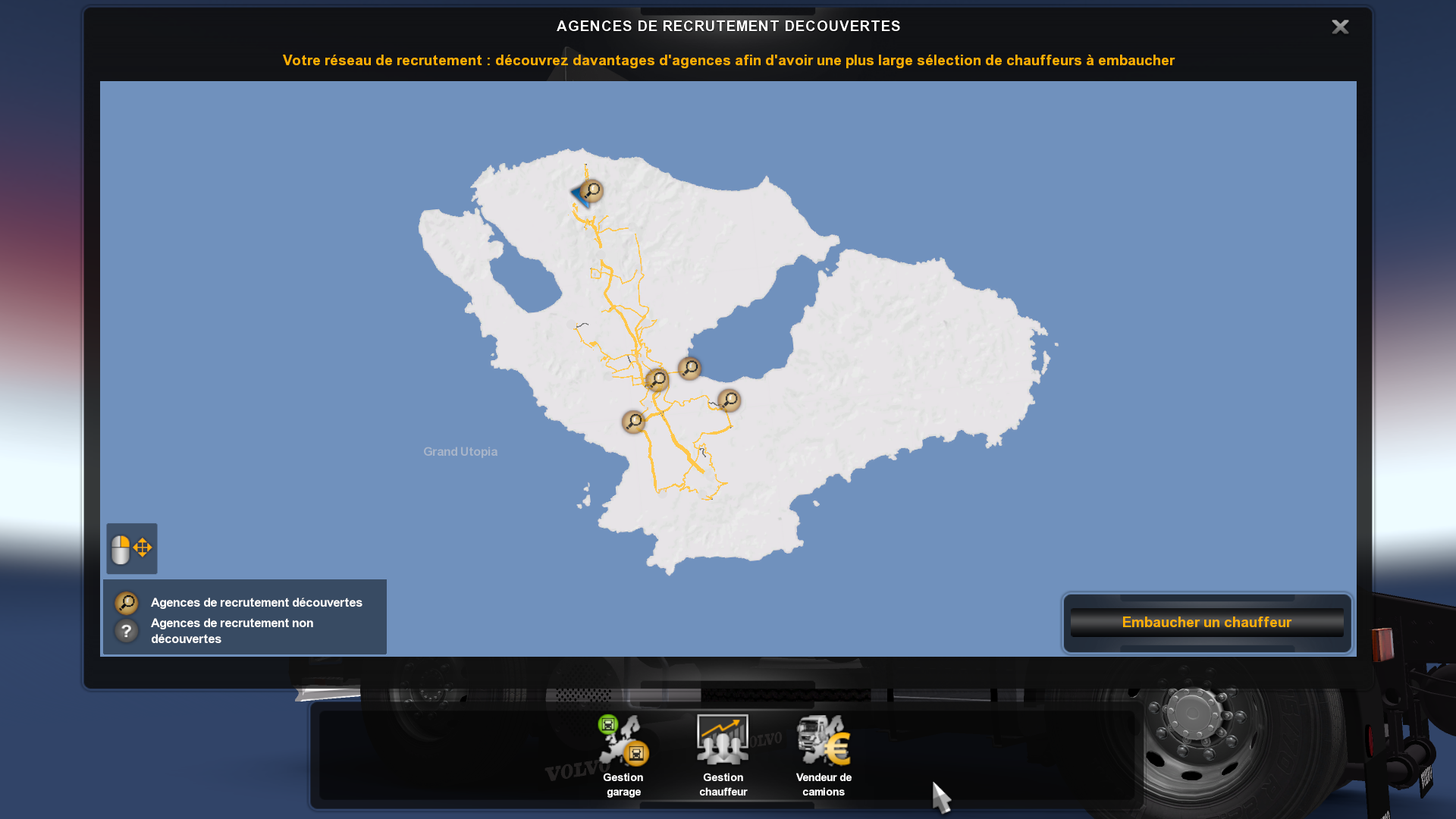Select the agency marker beside the player arrow
Viewport: 1456px width, 819px height.
[x=592, y=190]
